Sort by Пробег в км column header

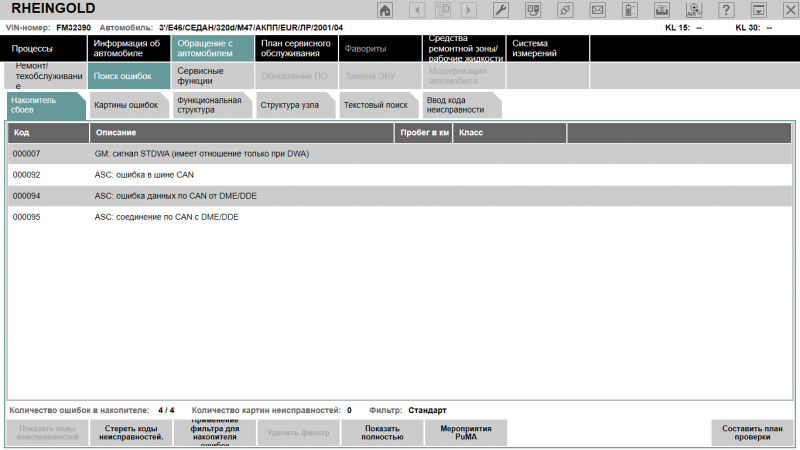[x=423, y=133]
